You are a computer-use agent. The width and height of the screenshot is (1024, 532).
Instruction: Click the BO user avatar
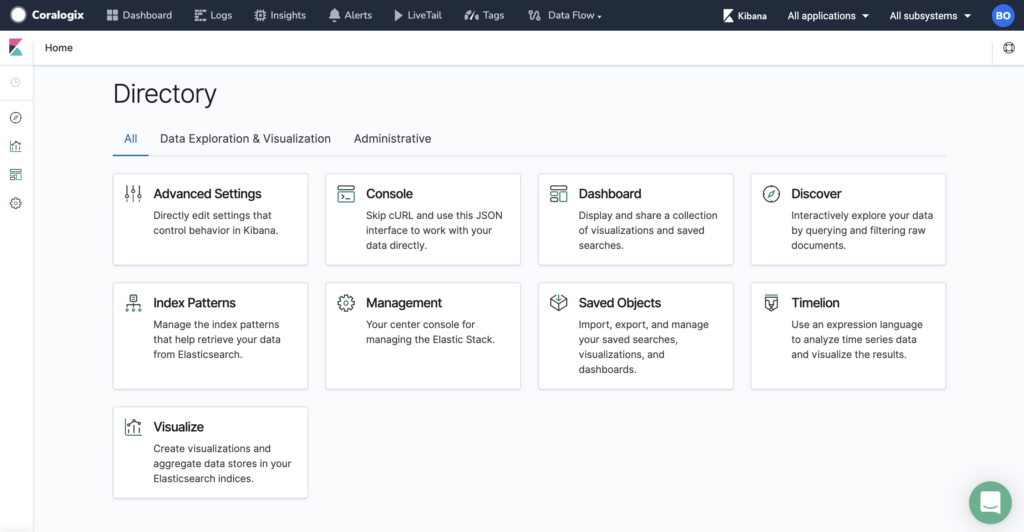click(1003, 16)
